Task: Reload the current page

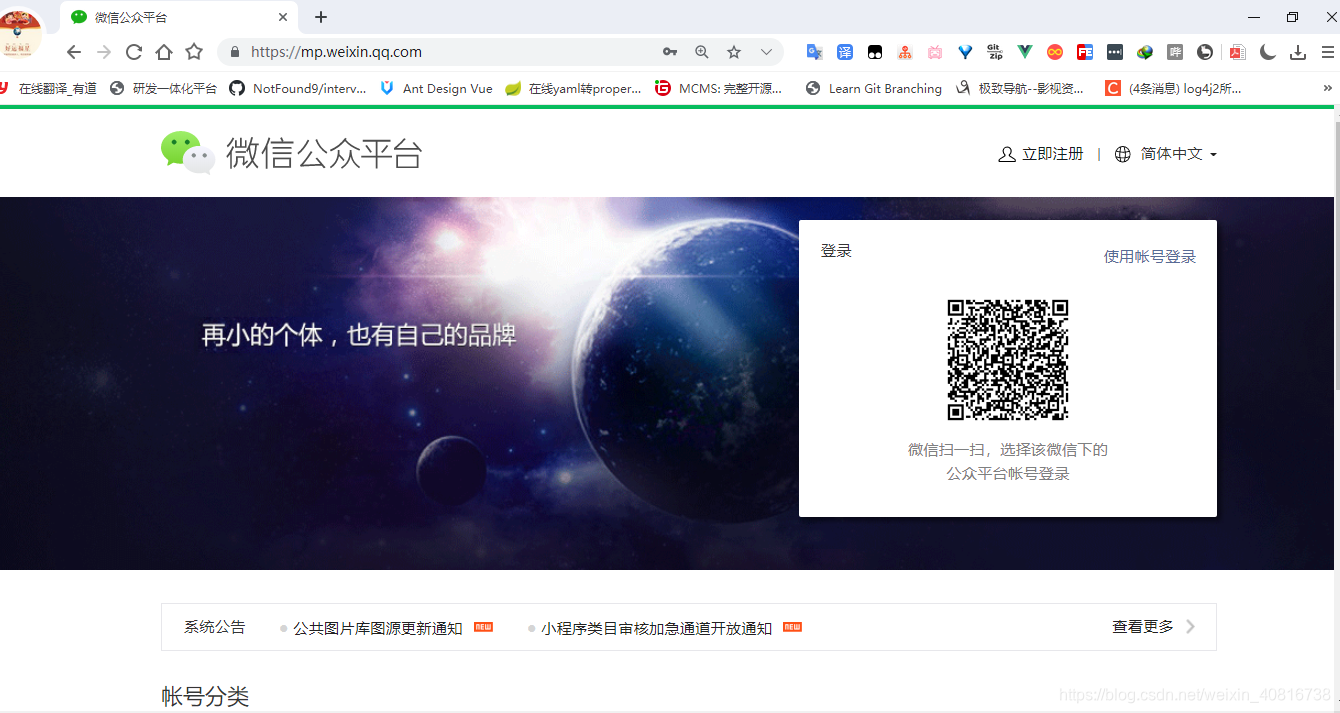Action: coord(134,52)
